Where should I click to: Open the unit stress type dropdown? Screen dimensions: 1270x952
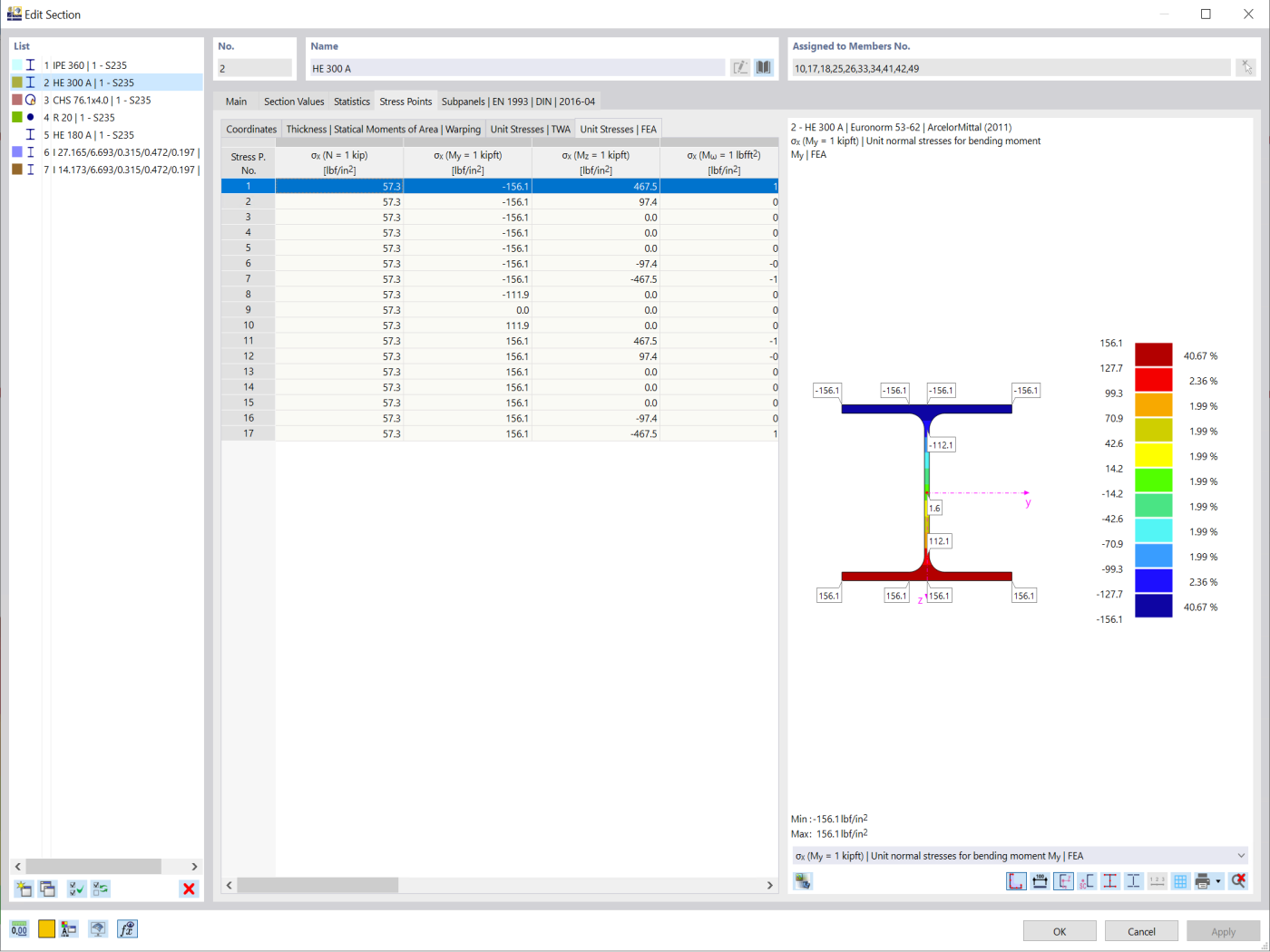1020,856
